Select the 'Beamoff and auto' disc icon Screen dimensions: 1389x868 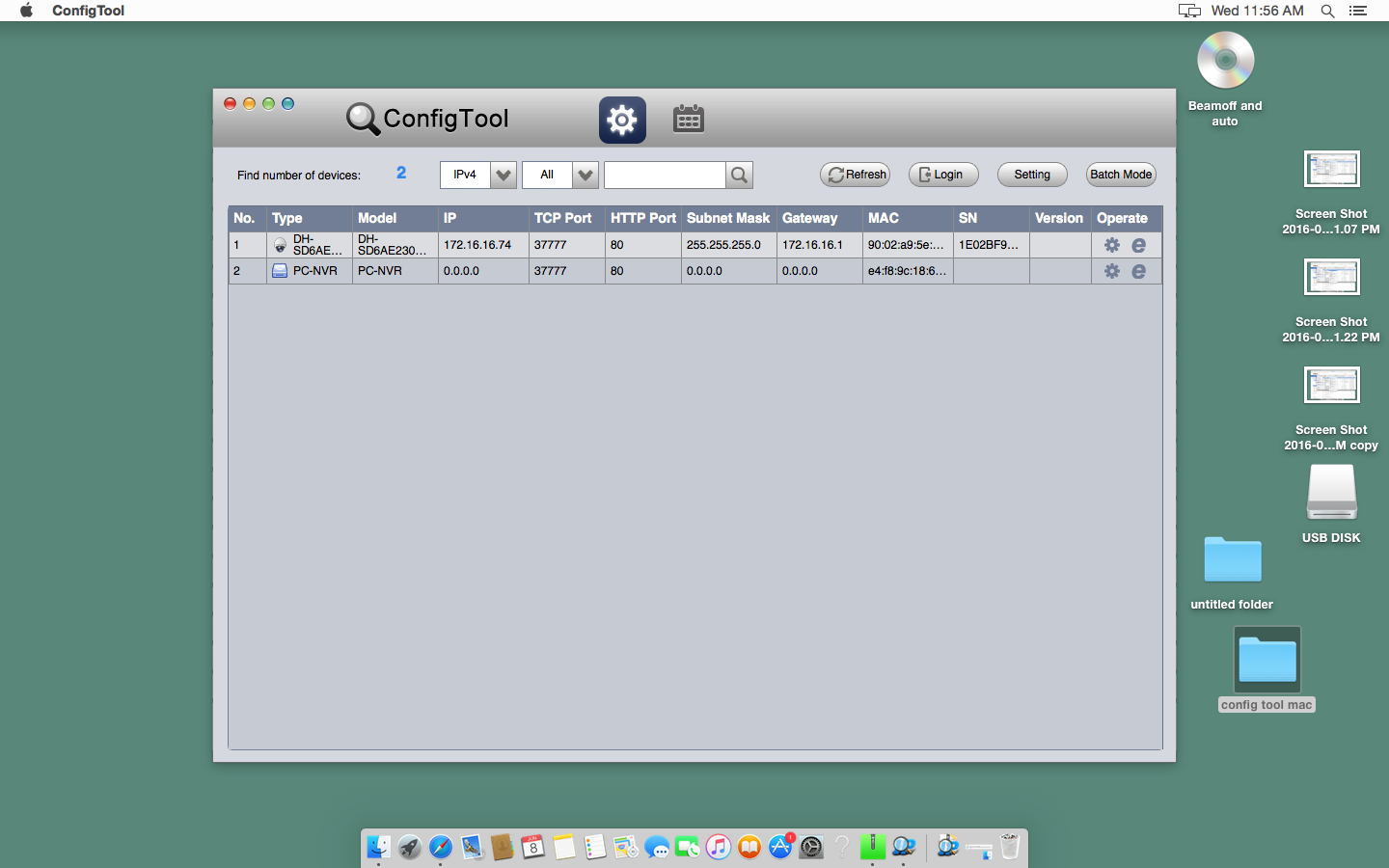coord(1225,79)
